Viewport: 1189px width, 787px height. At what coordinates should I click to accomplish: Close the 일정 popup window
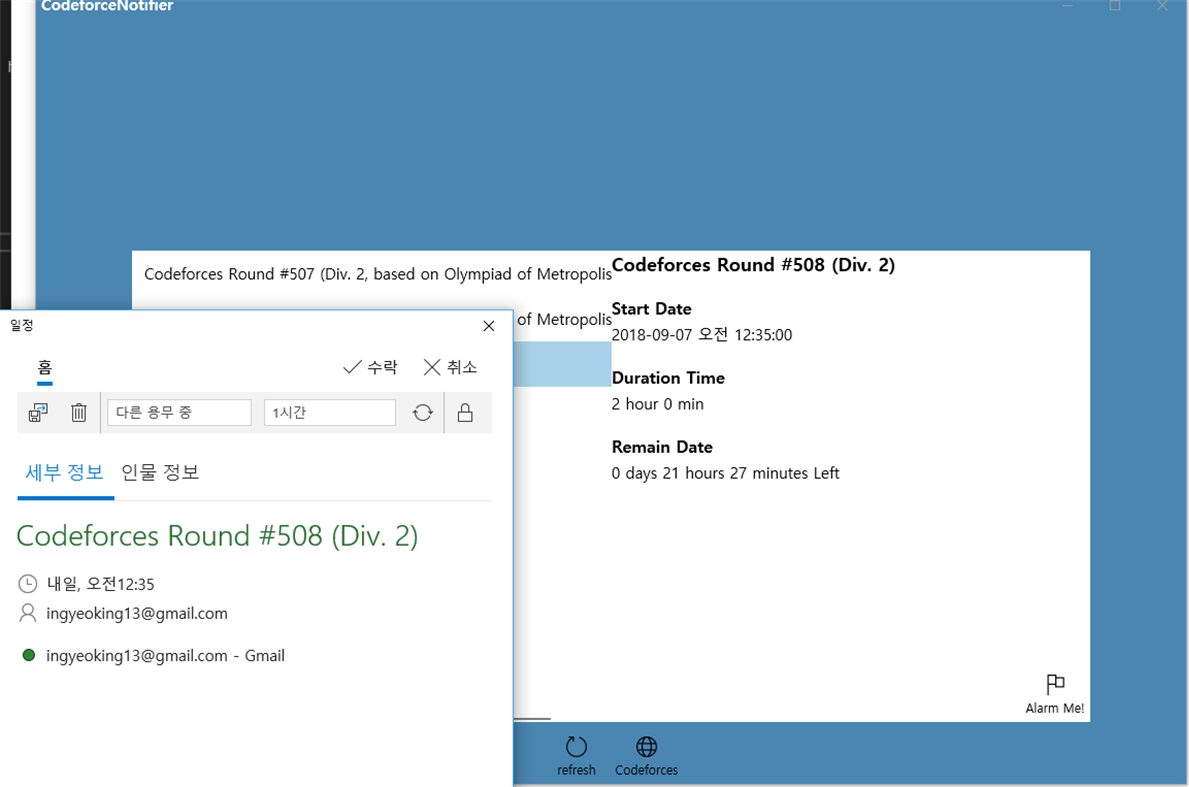488,325
